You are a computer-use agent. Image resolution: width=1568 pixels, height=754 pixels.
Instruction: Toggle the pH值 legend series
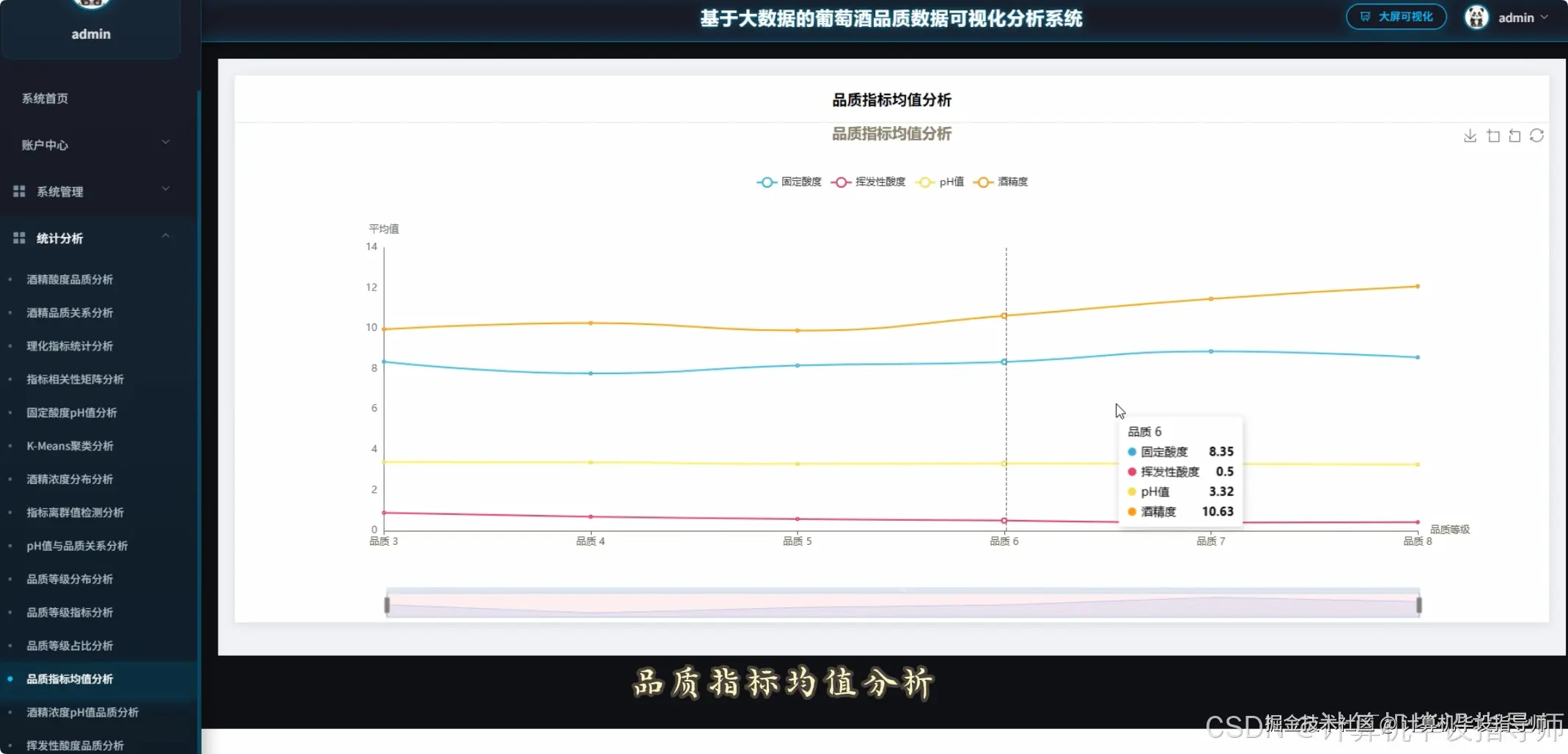coord(941,182)
